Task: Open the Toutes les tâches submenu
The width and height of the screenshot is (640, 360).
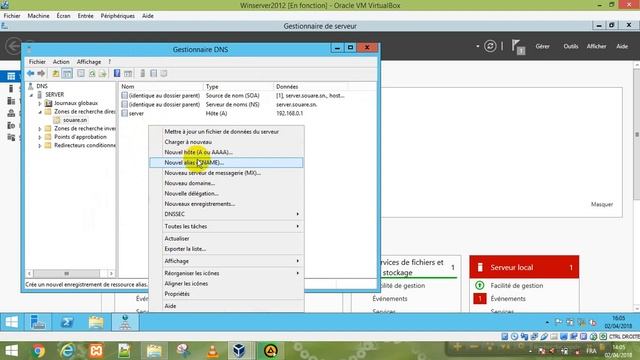Action: coord(226,226)
